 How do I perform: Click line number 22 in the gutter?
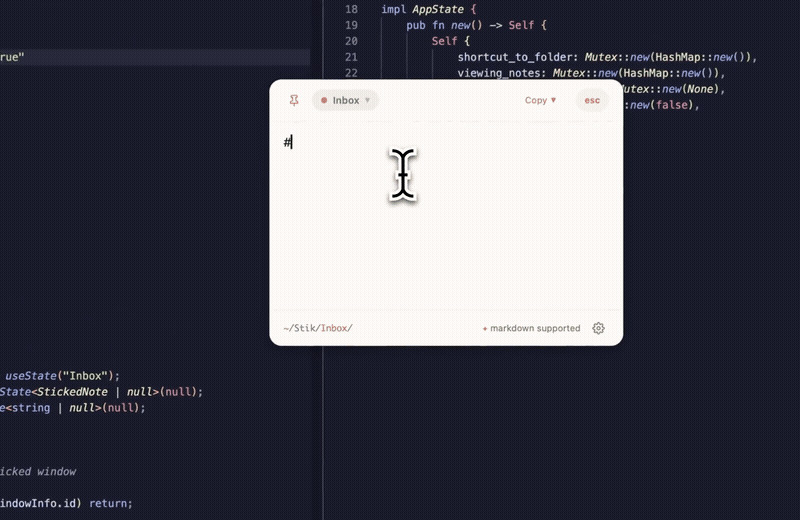pyautogui.click(x=351, y=72)
